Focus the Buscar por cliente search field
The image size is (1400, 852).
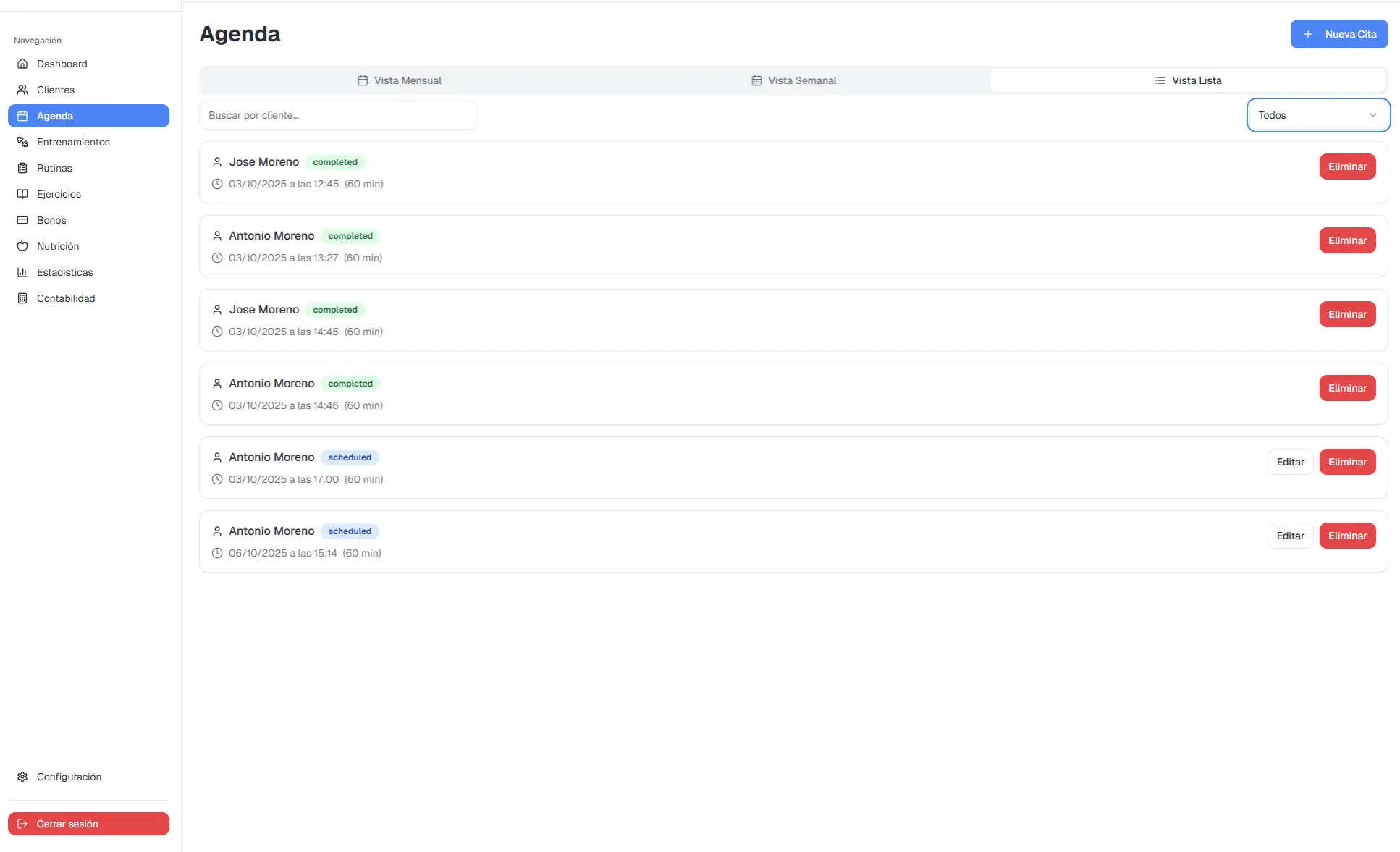point(338,115)
